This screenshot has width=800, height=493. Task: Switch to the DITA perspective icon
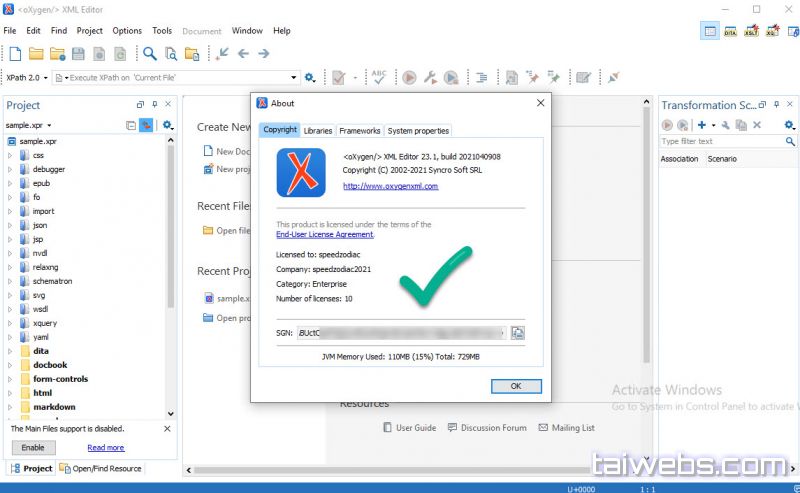731,32
